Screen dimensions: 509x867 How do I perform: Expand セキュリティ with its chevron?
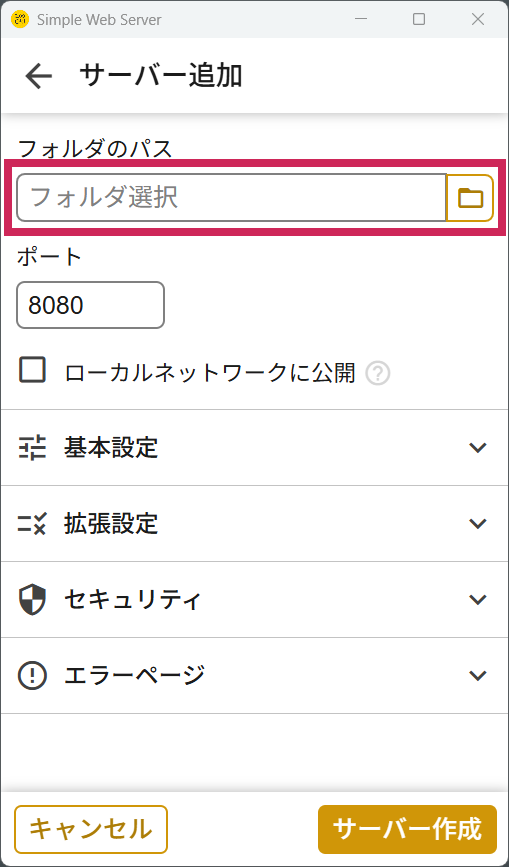tap(477, 599)
